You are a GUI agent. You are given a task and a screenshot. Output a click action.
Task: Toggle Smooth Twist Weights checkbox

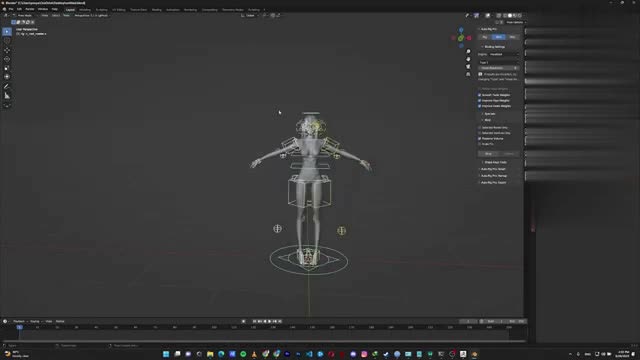pyautogui.click(x=480, y=95)
